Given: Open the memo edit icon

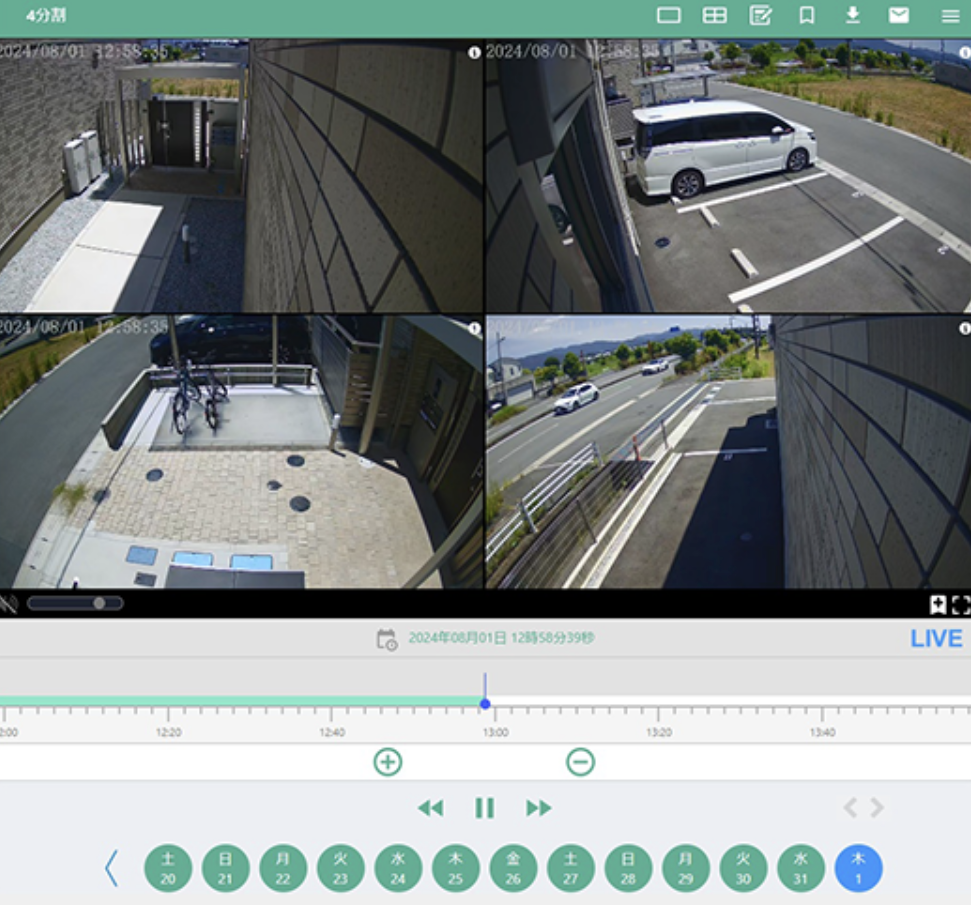Looking at the screenshot, I should click(x=760, y=15).
